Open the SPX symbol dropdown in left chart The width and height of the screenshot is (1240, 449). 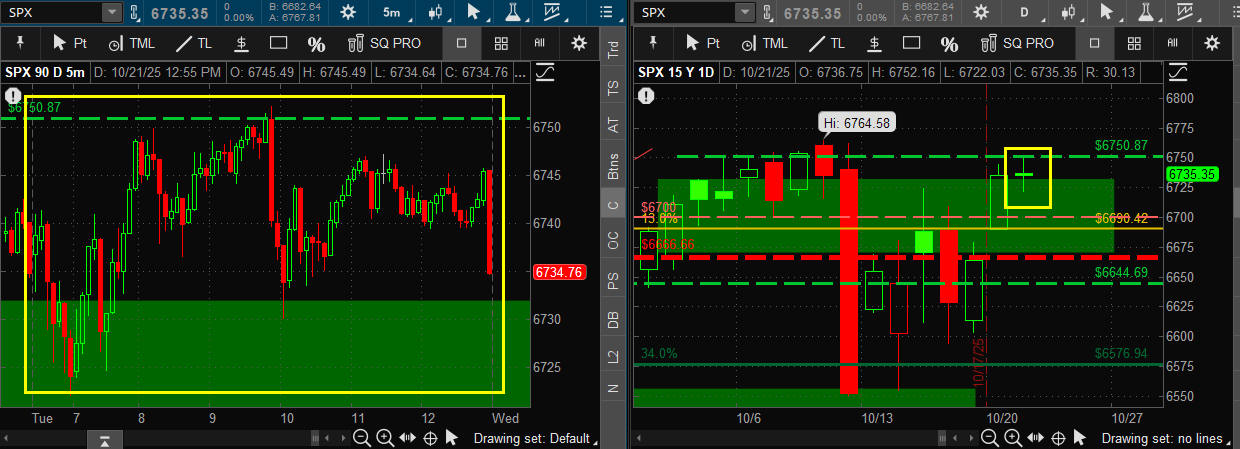111,12
